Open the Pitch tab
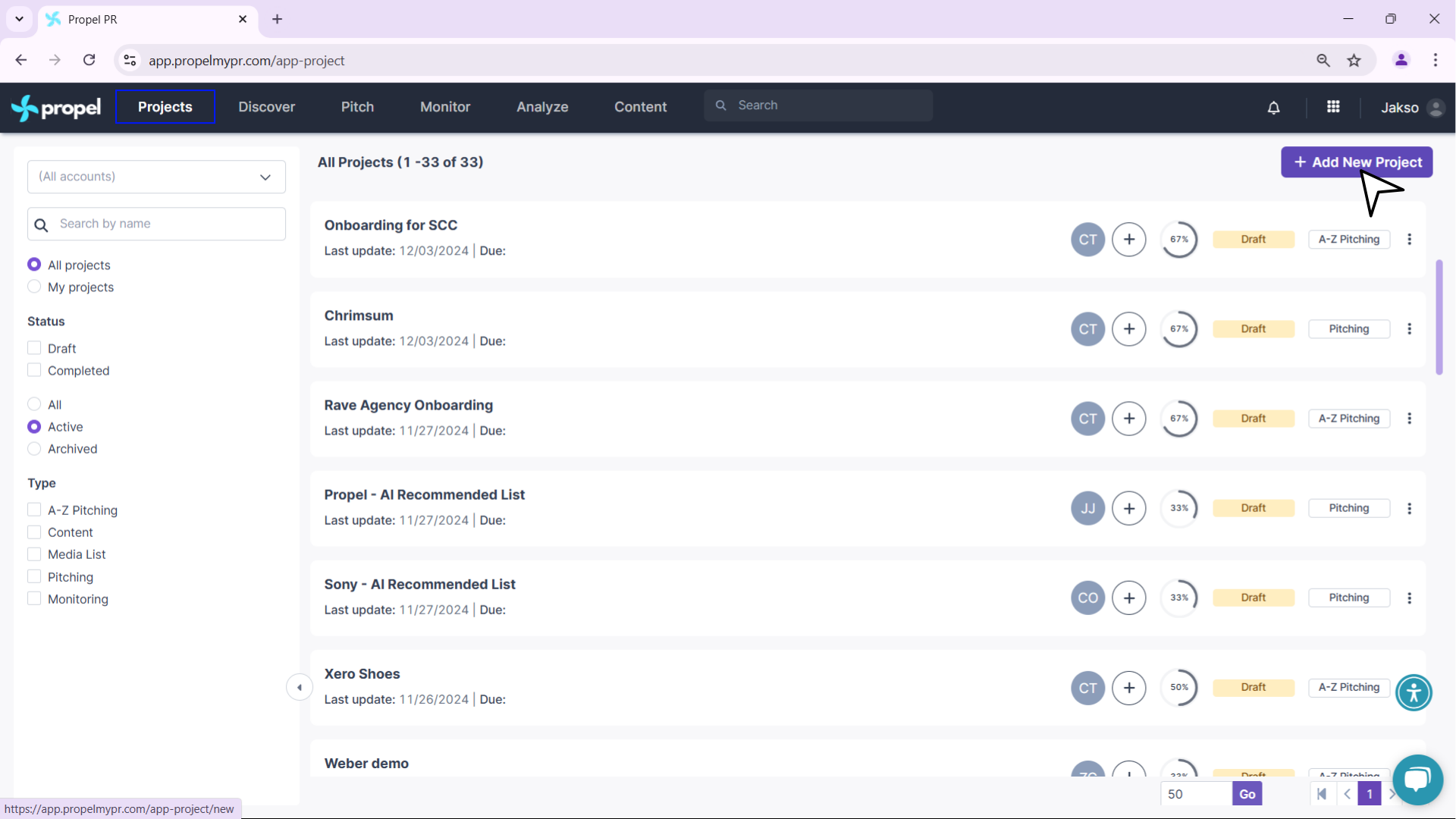Viewport: 1456px width, 819px height. tap(357, 107)
